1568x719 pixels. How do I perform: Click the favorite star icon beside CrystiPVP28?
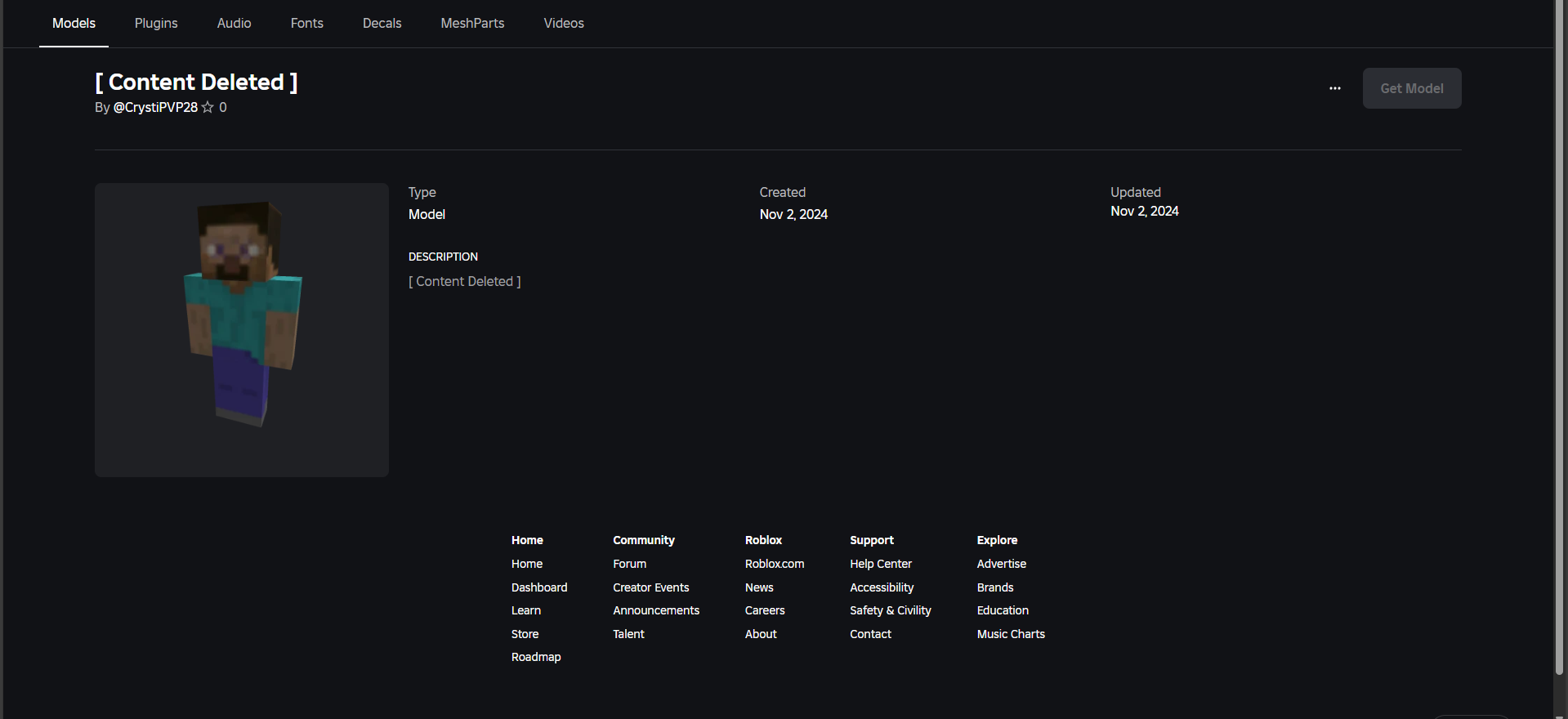click(208, 107)
